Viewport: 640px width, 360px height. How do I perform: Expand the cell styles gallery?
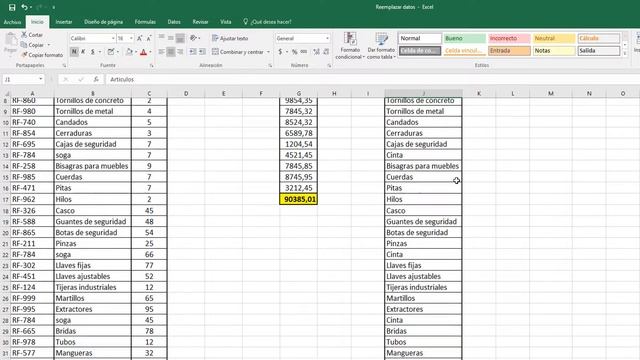click(625, 53)
